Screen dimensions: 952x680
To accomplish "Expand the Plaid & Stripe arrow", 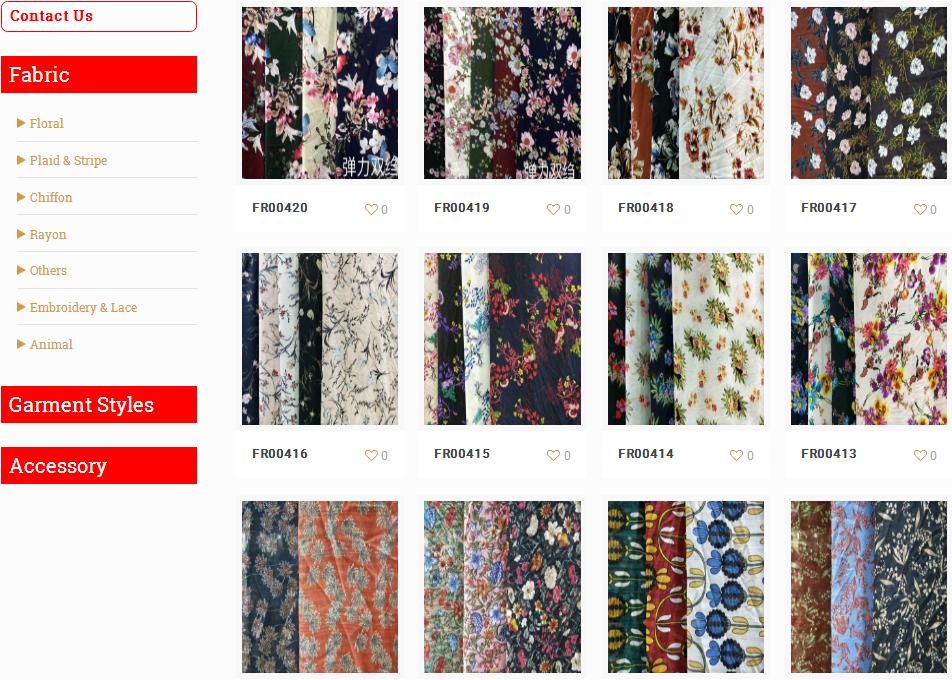I will (x=21, y=160).
